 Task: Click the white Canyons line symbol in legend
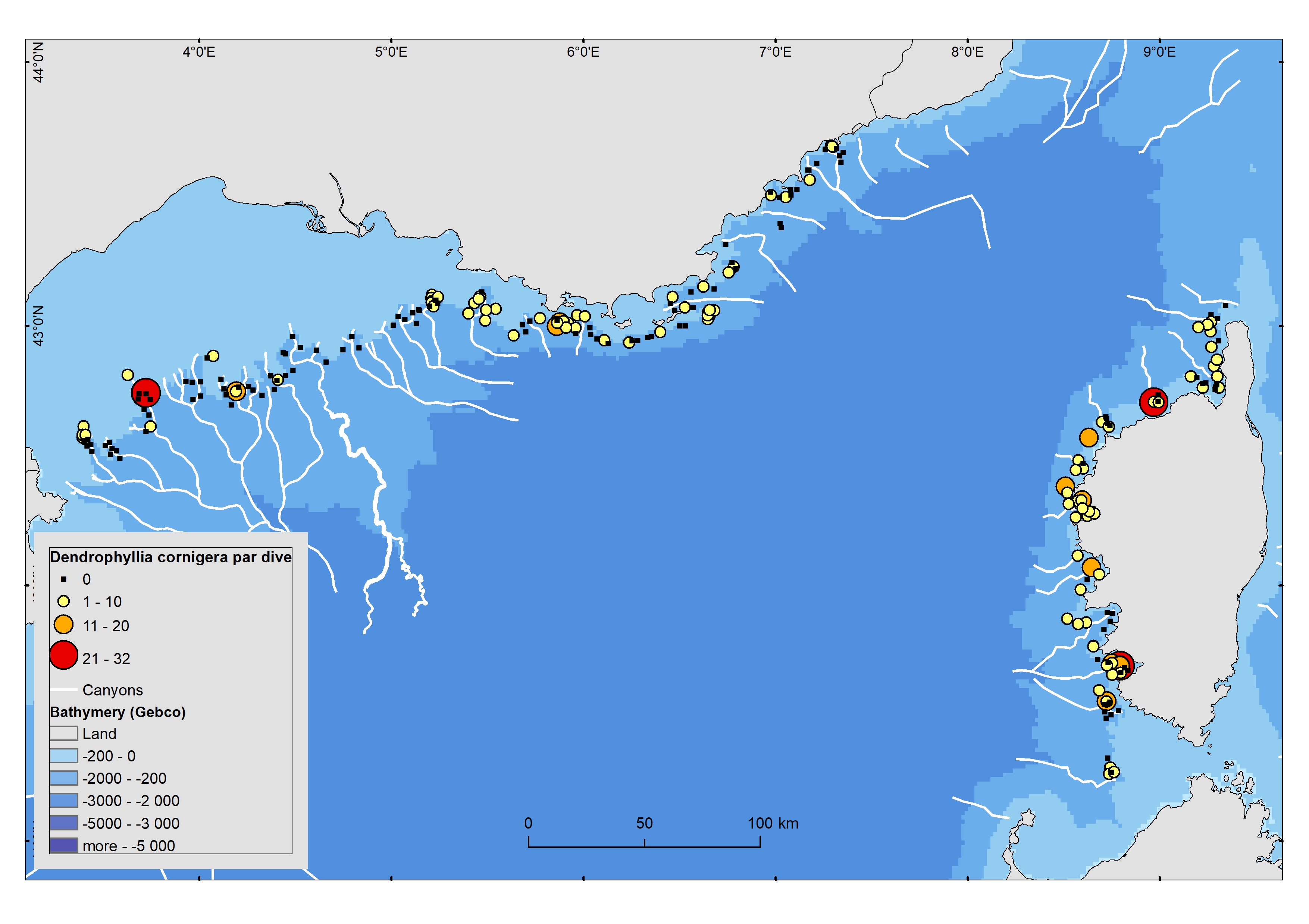click(63, 690)
